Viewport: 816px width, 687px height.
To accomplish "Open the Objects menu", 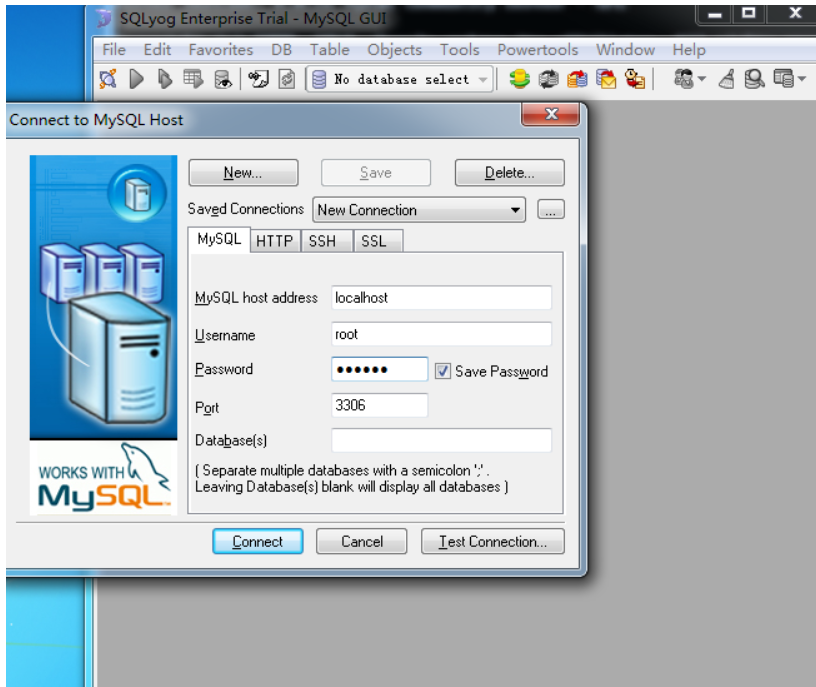I will pos(394,50).
